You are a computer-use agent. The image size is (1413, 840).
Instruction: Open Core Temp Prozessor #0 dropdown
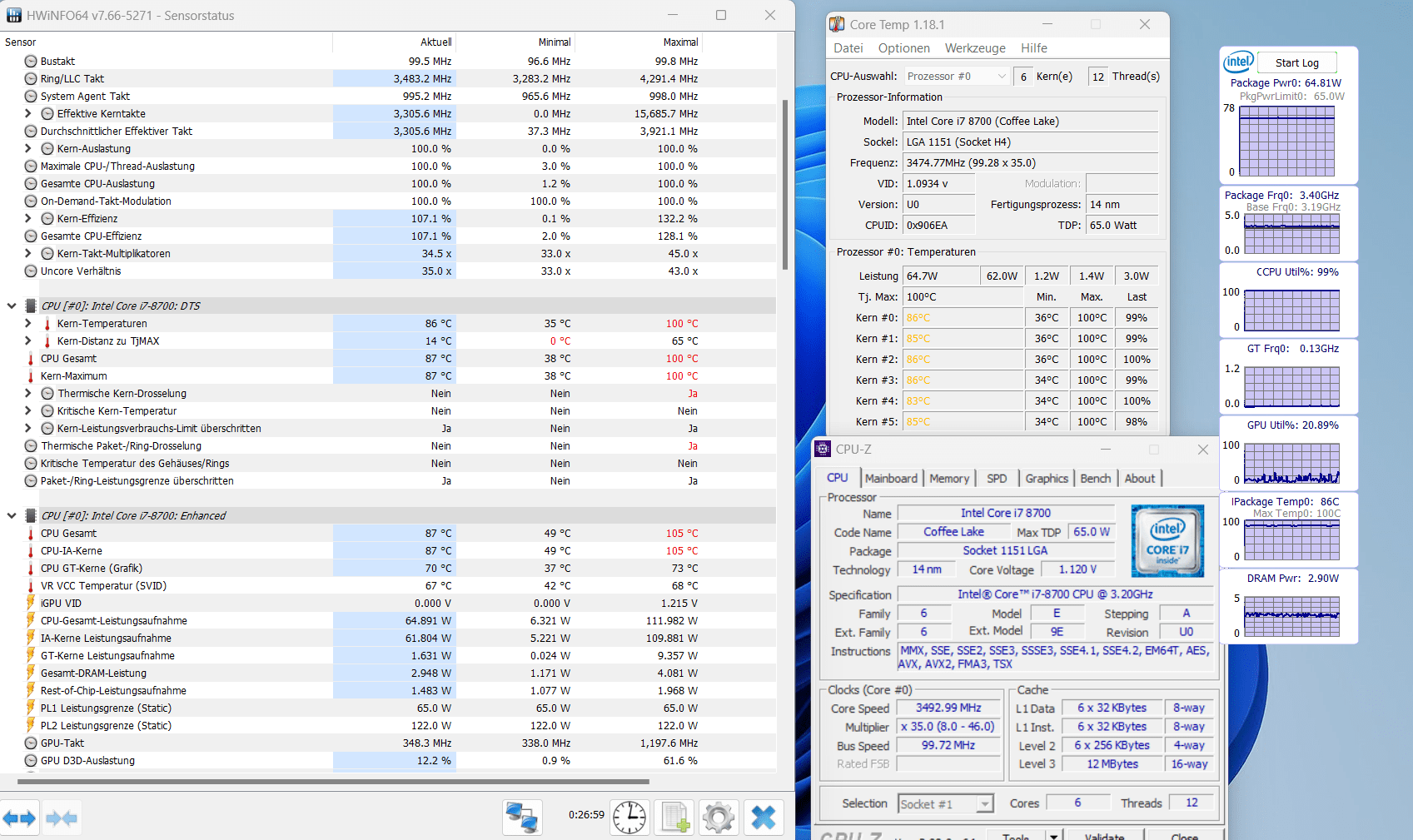[957, 76]
